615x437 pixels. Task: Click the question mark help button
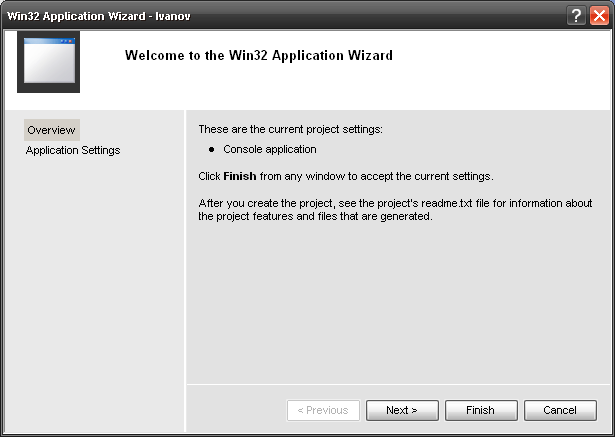tap(576, 16)
